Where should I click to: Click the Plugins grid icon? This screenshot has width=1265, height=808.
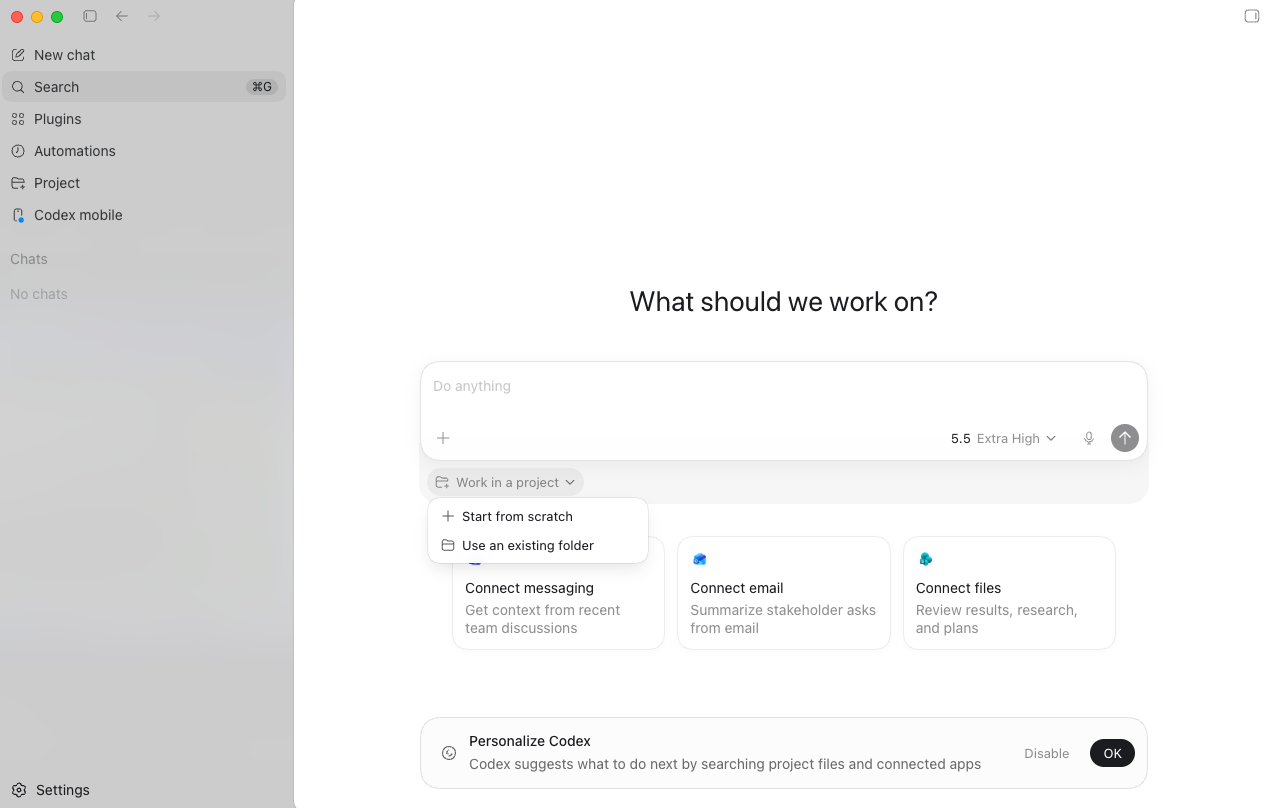coord(18,119)
